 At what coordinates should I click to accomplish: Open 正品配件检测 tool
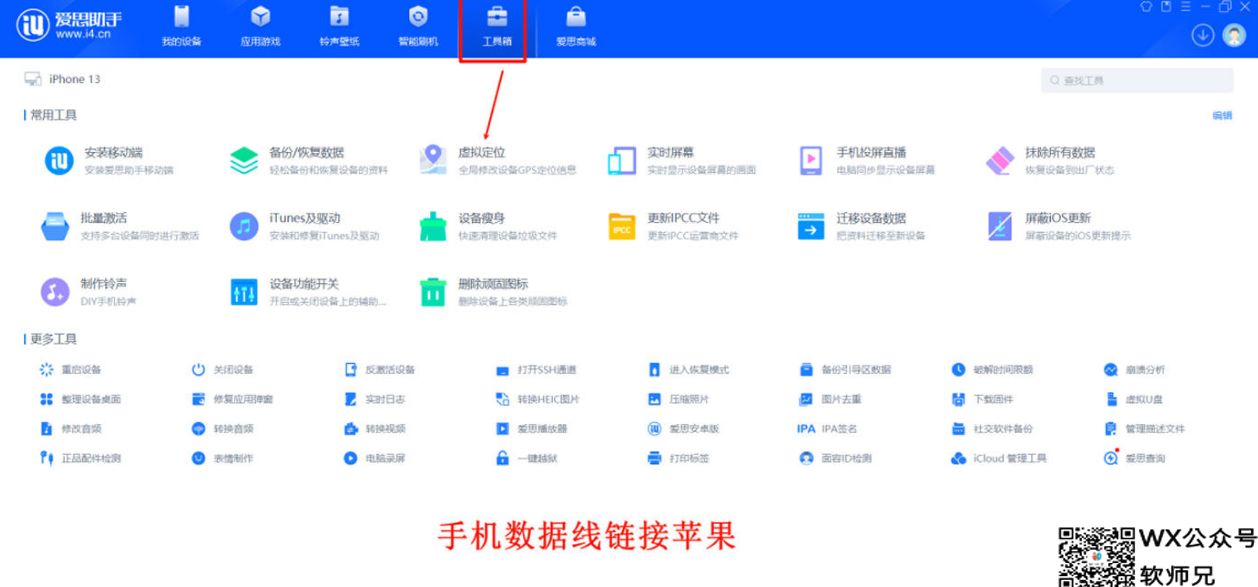(80, 459)
